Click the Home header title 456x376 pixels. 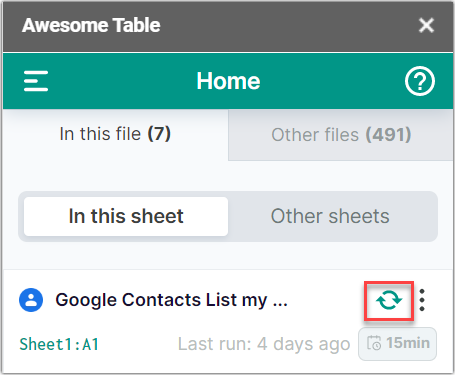pyautogui.click(x=228, y=81)
